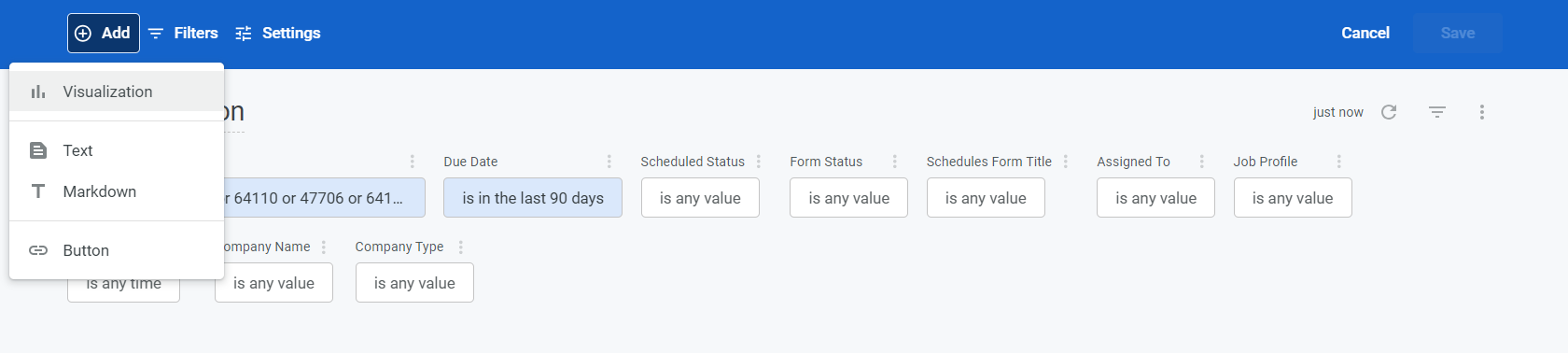Open options dots beside Assigned To filter
This screenshot has width=1568, height=353.
pyautogui.click(x=1202, y=162)
